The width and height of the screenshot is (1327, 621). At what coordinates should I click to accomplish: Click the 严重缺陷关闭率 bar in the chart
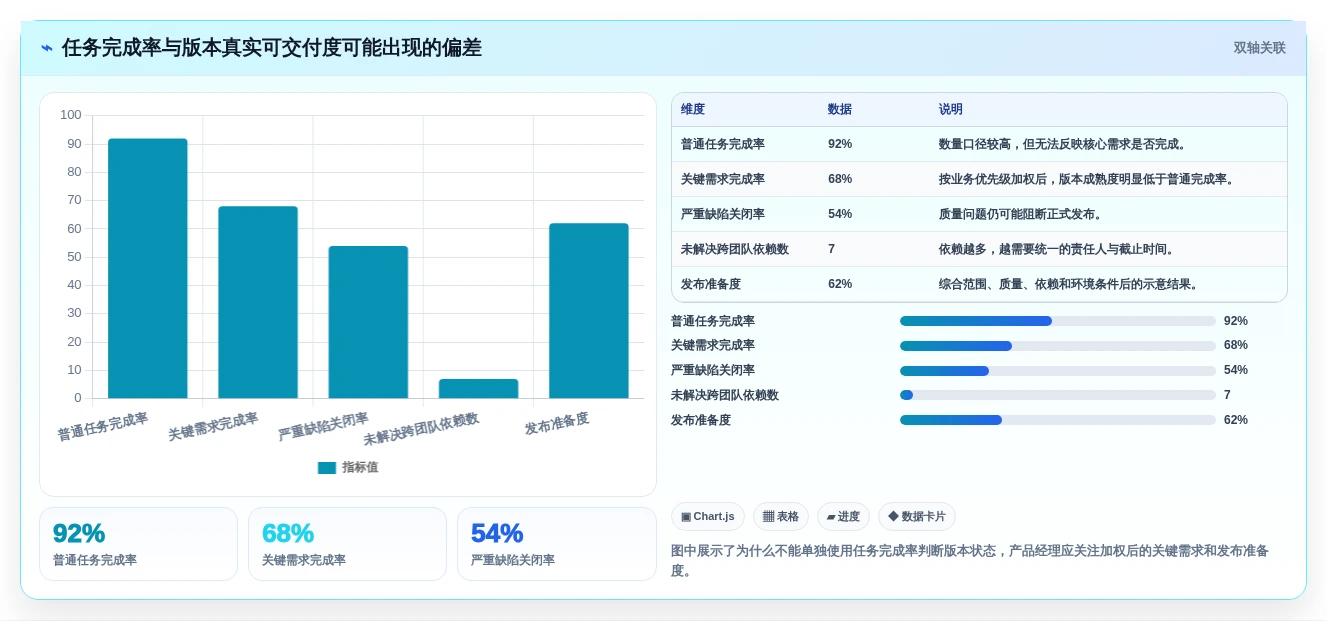click(368, 322)
